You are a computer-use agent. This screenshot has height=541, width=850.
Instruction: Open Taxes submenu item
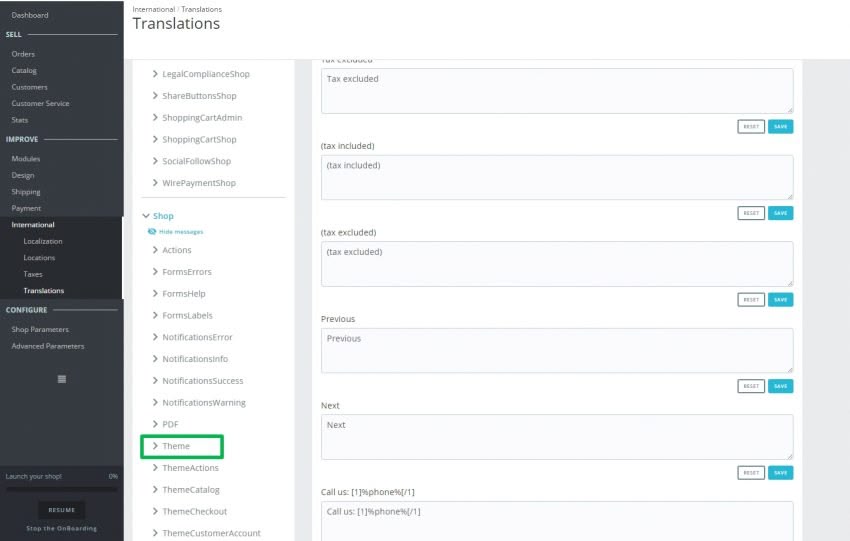tap(33, 274)
